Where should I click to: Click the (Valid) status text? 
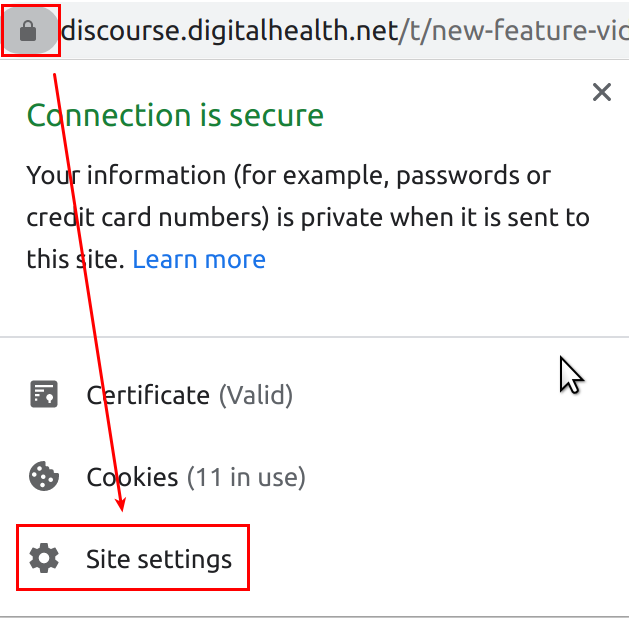coord(256,395)
